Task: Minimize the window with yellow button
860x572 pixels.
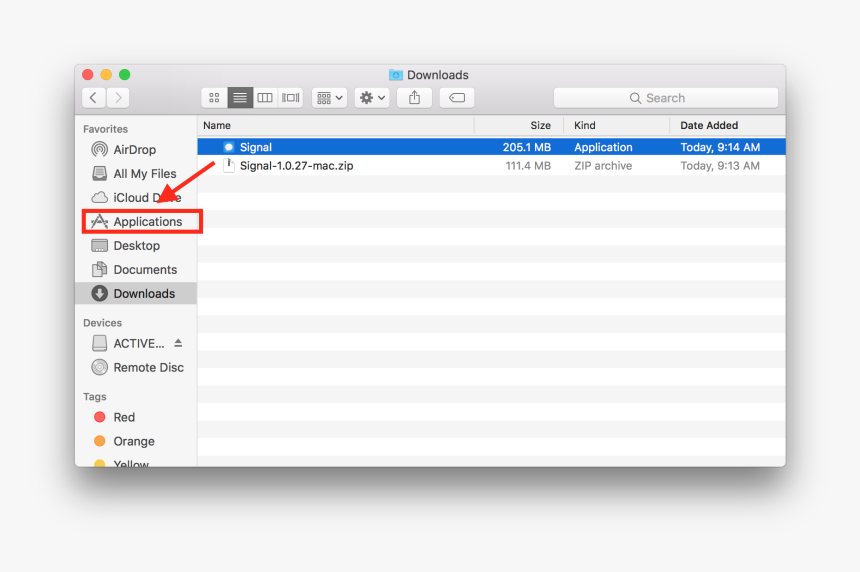Action: 106,75
